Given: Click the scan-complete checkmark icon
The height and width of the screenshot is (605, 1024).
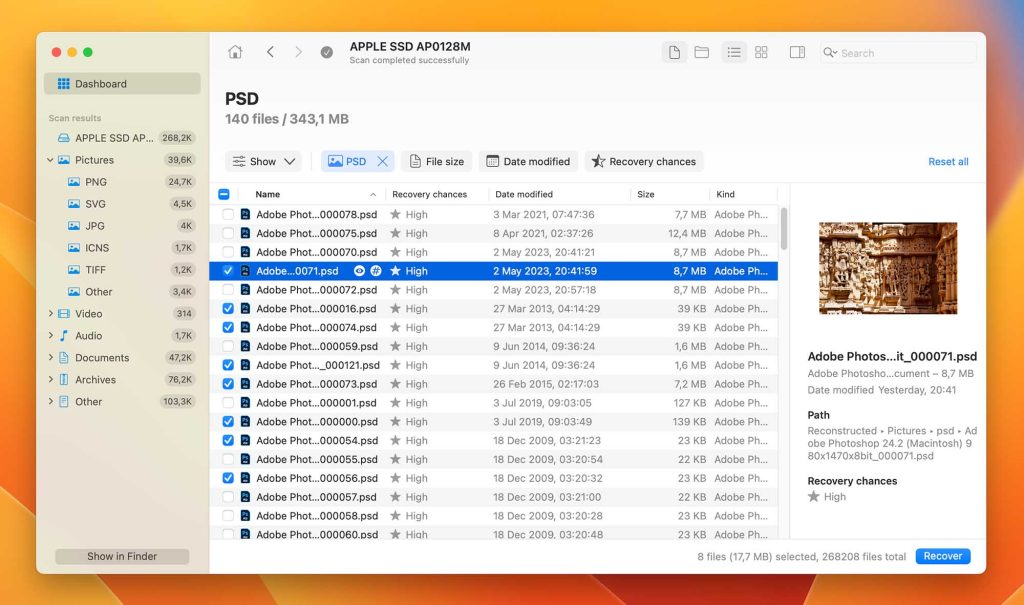Looking at the screenshot, I should pos(326,52).
